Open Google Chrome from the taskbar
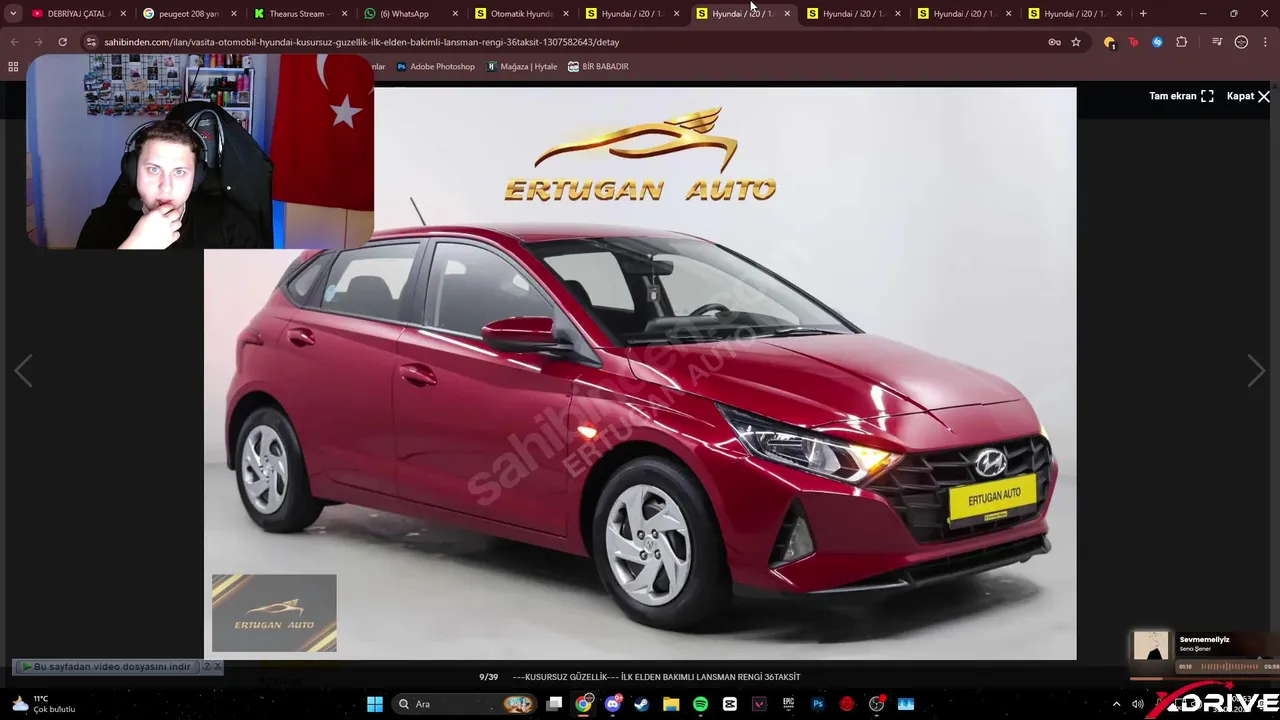 click(x=583, y=704)
